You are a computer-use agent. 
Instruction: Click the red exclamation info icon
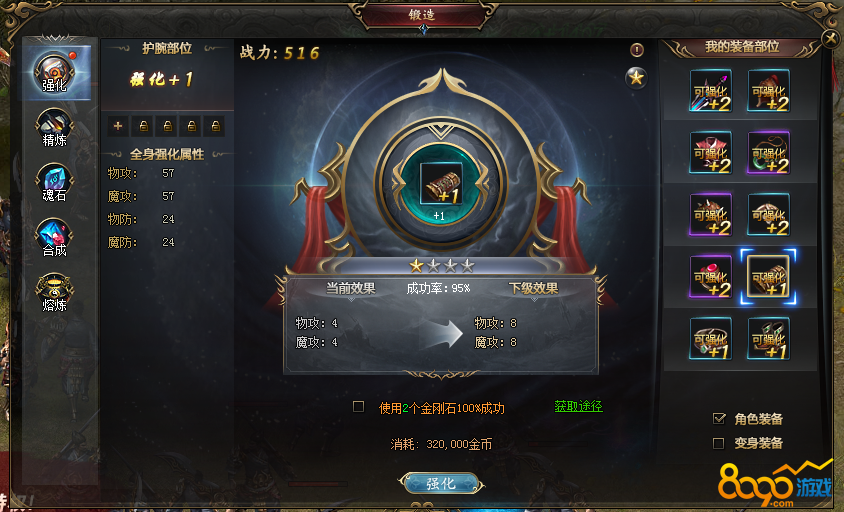pos(637,50)
